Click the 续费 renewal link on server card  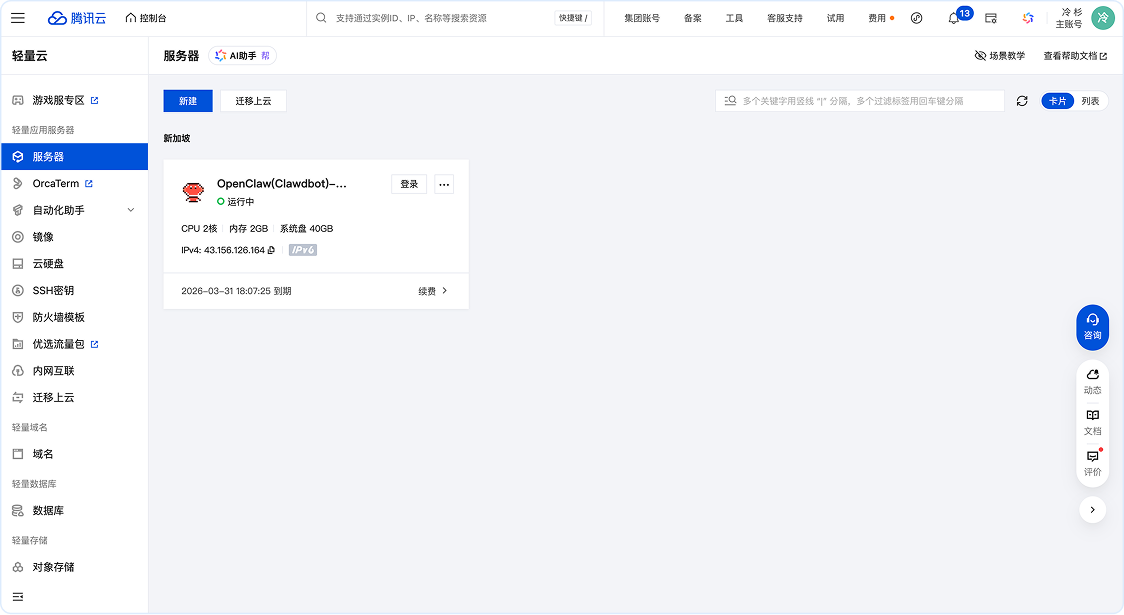tap(432, 291)
